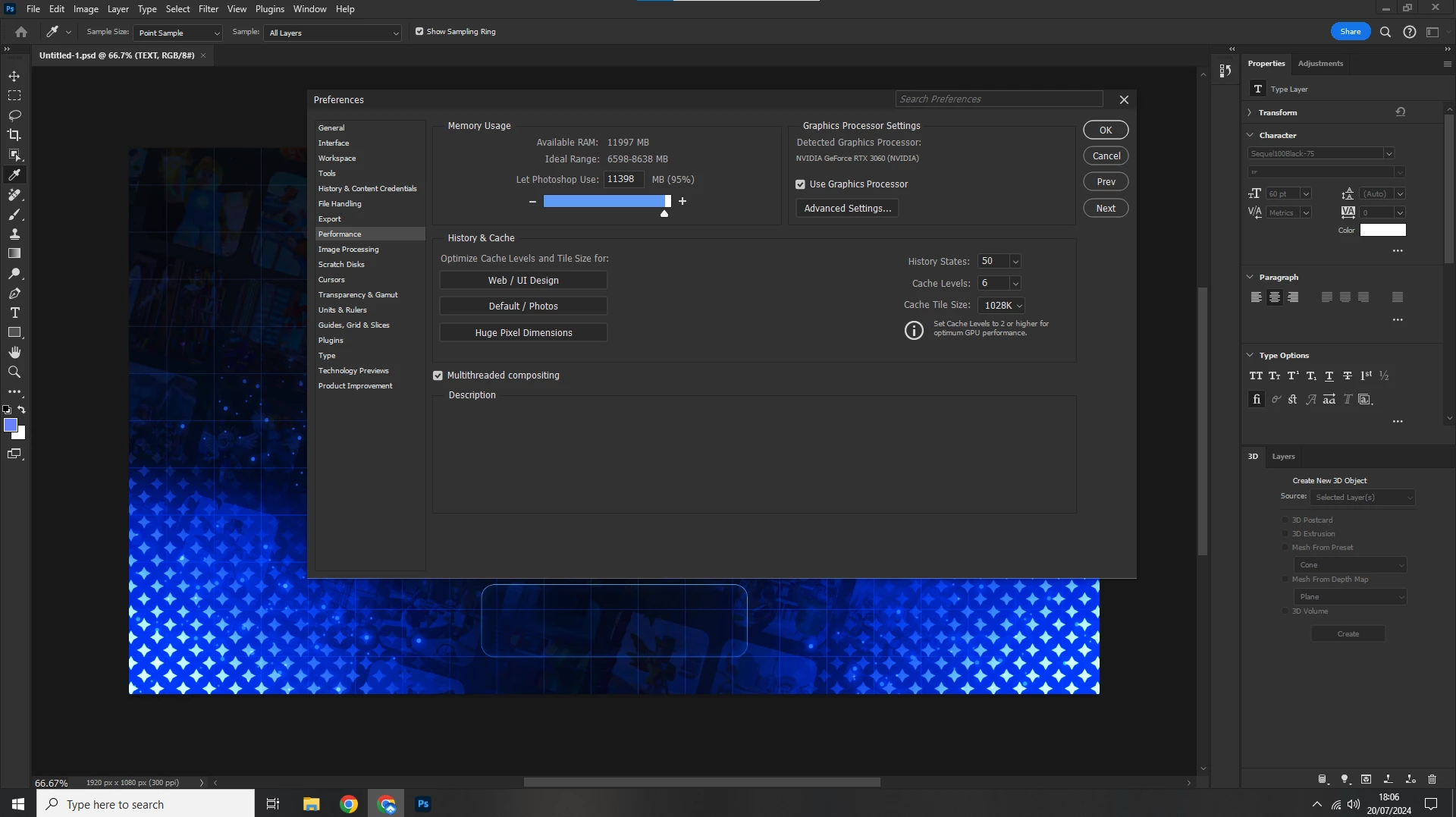Click the Home icon in options bar
Viewport: 1456px width, 817px height.
pos(21,32)
